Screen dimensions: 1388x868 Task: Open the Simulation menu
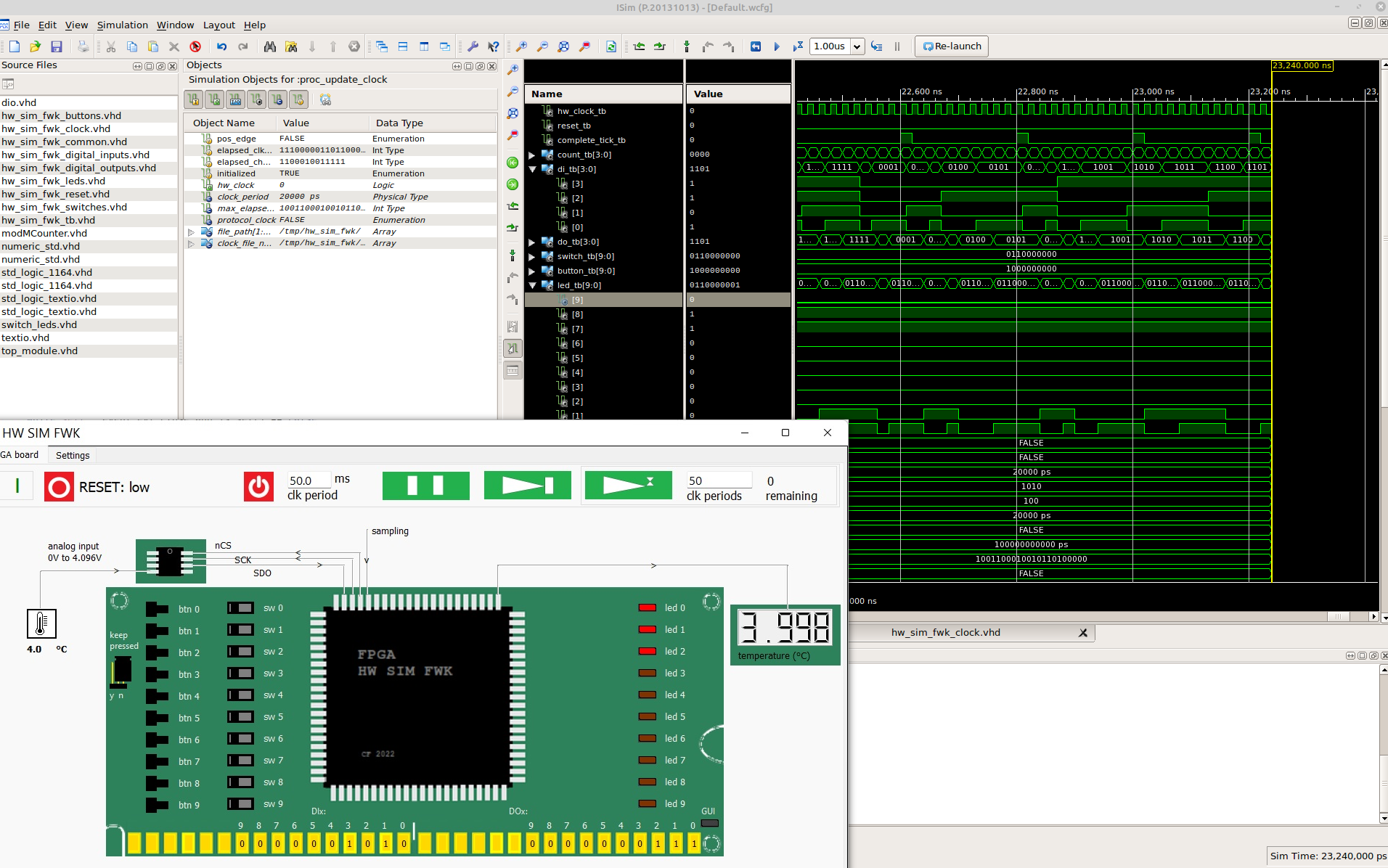122,25
